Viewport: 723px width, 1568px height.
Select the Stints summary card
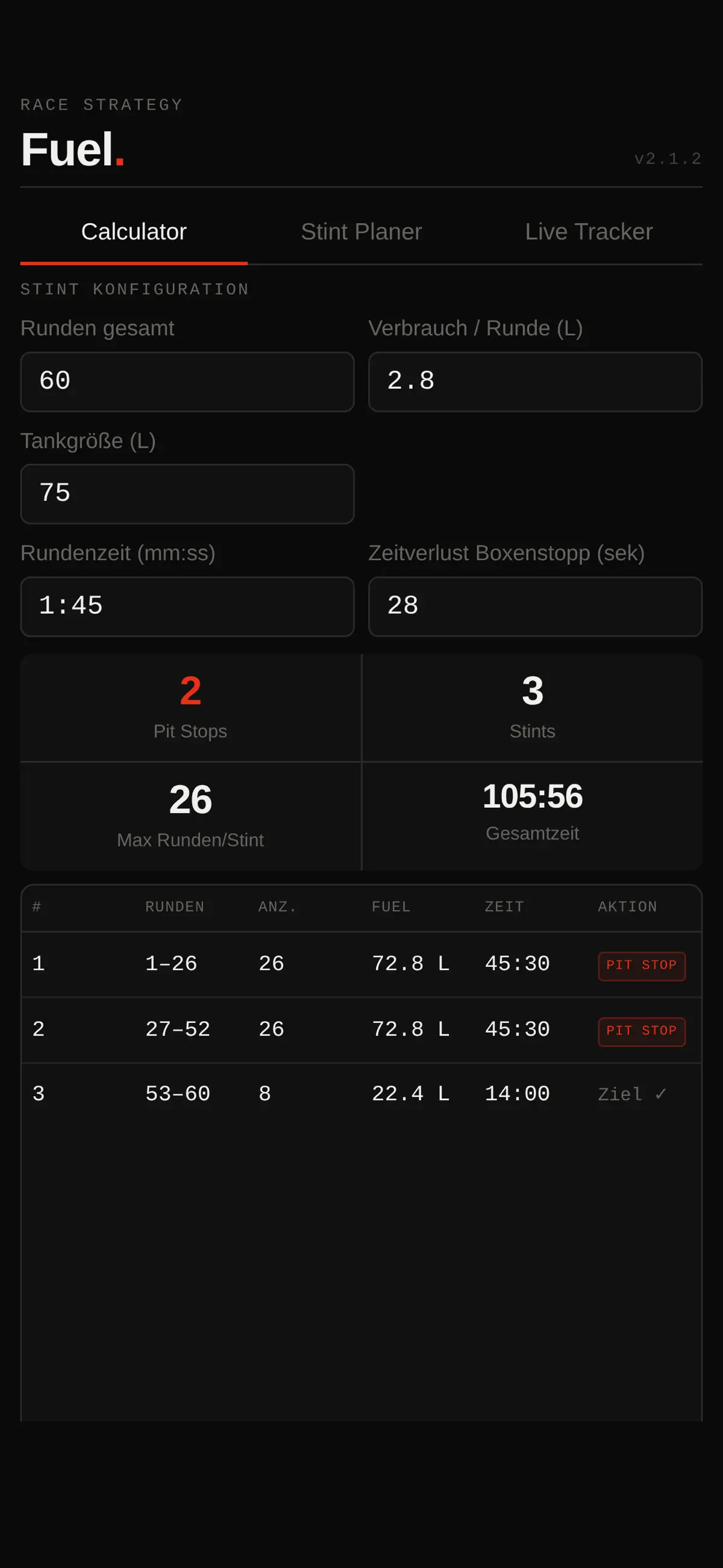tap(533, 707)
